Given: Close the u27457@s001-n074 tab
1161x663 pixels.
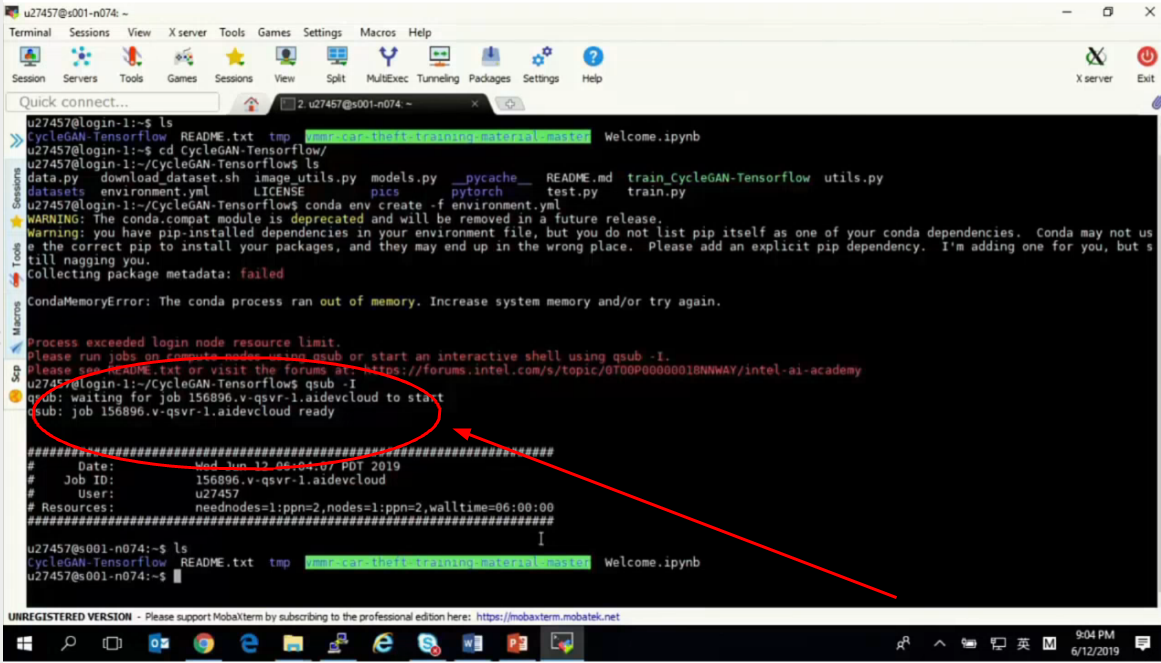Looking at the screenshot, I should tap(475, 104).
